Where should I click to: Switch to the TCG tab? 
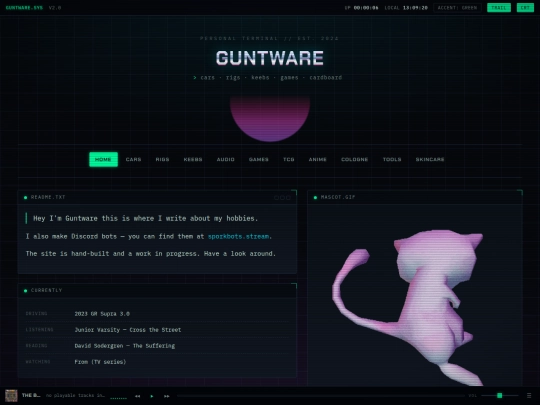coord(289,159)
